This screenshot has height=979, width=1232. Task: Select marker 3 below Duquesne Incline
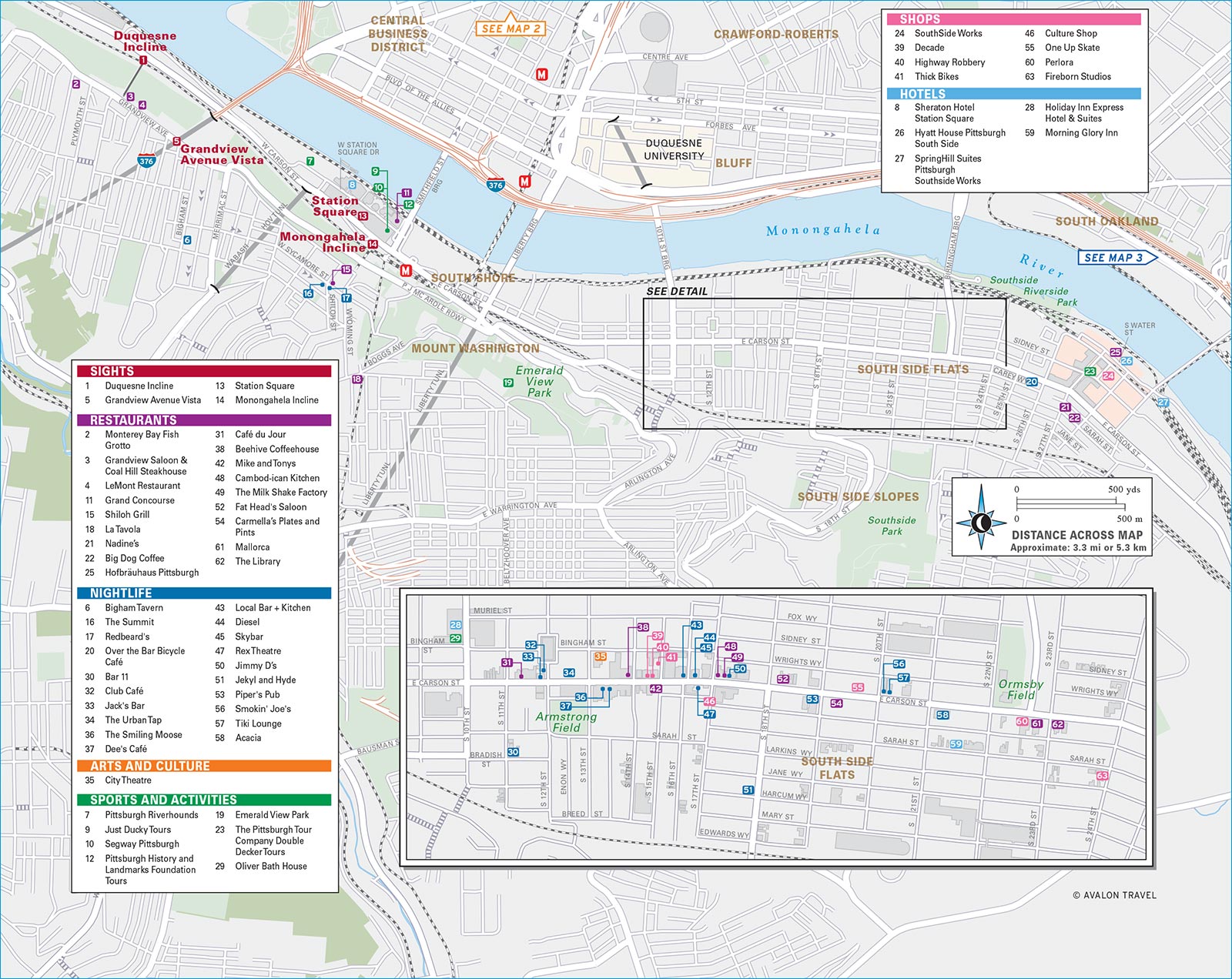130,97
